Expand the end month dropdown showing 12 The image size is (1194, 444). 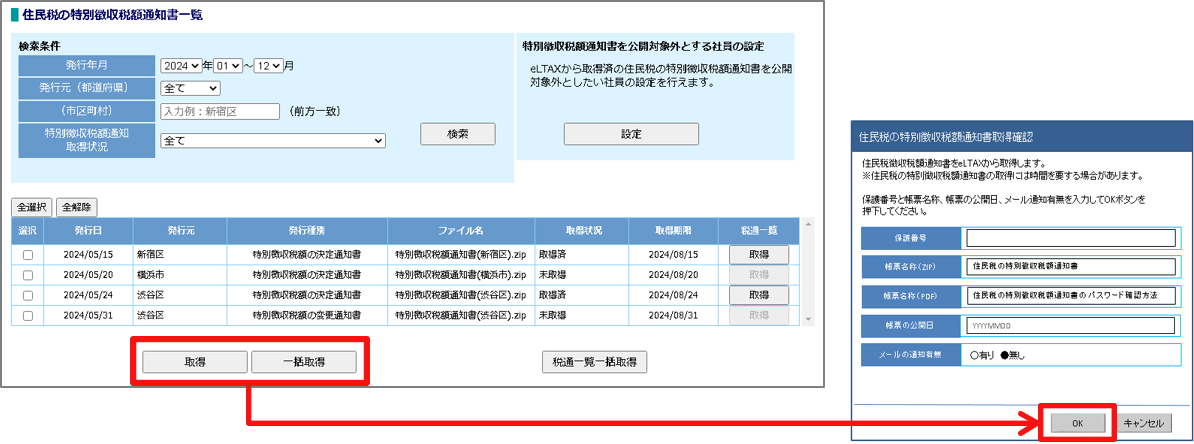269,66
